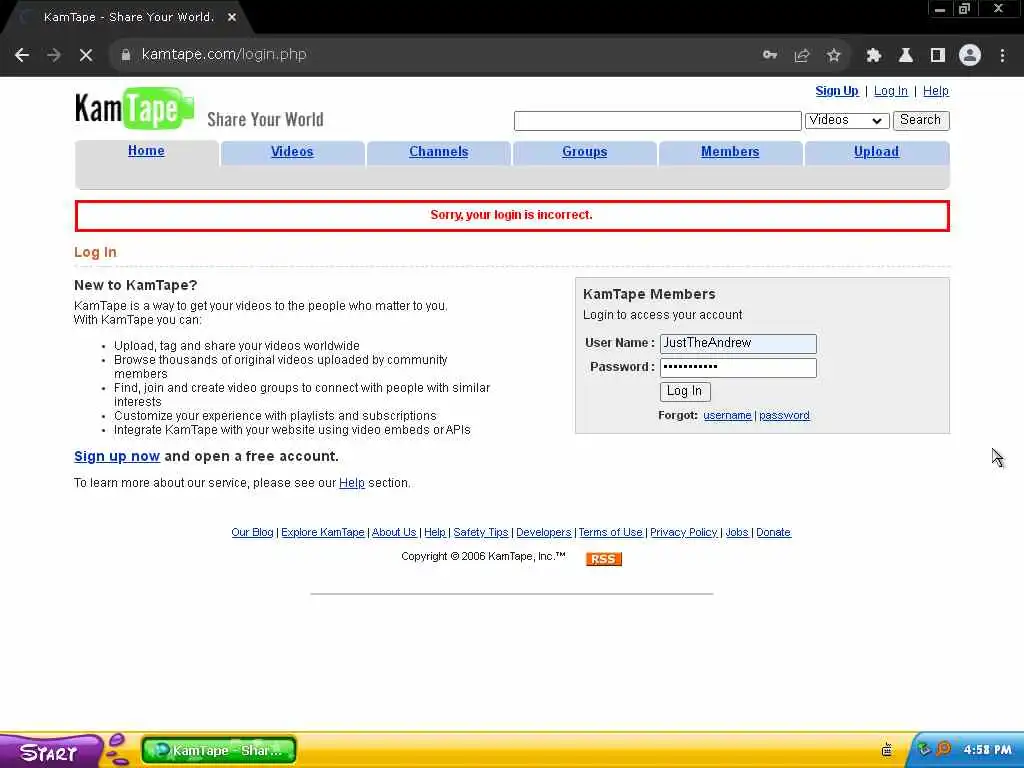Screen dimensions: 1024x768
Task: Click the share page icon
Action: (x=802, y=55)
